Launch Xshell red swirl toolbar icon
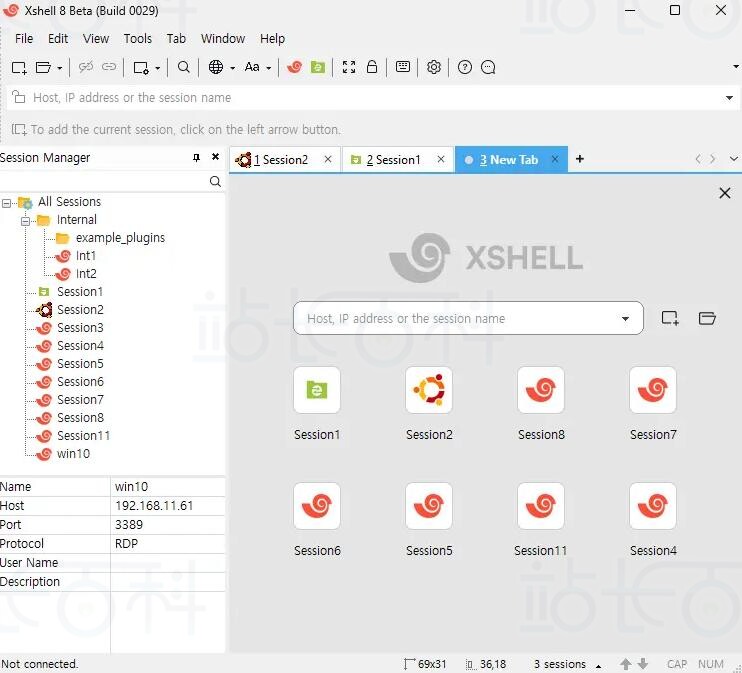Screen dimensions: 742x673 pos(294,67)
